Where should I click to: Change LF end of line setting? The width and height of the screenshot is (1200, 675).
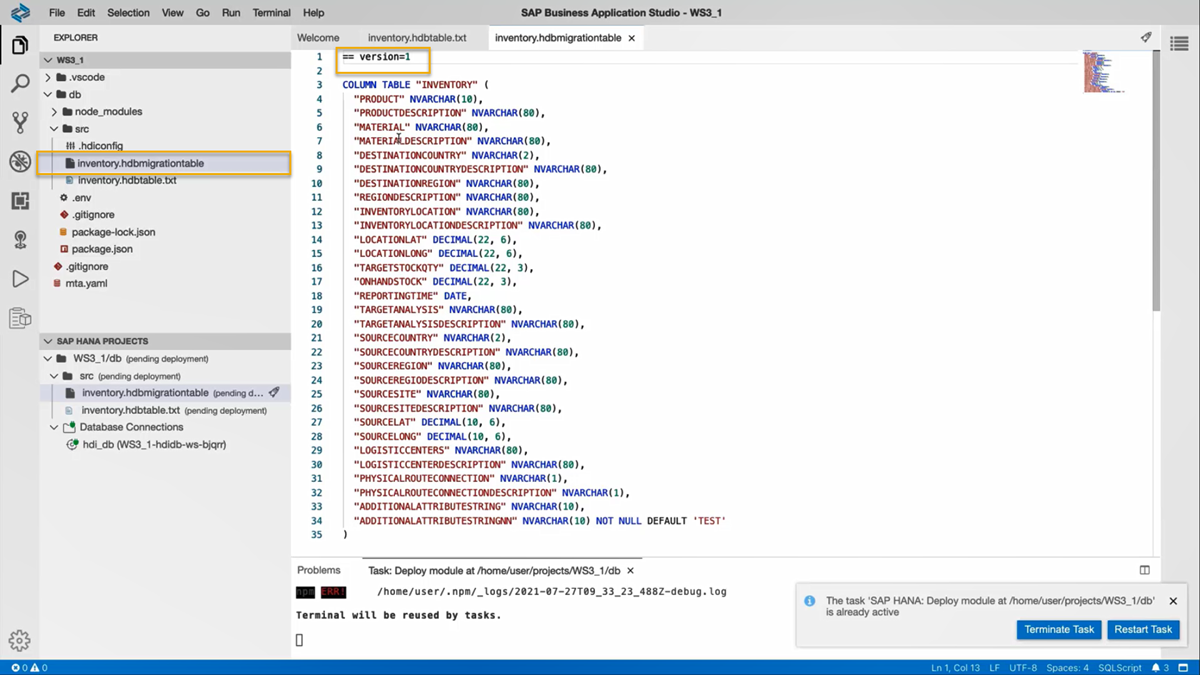click(994, 667)
